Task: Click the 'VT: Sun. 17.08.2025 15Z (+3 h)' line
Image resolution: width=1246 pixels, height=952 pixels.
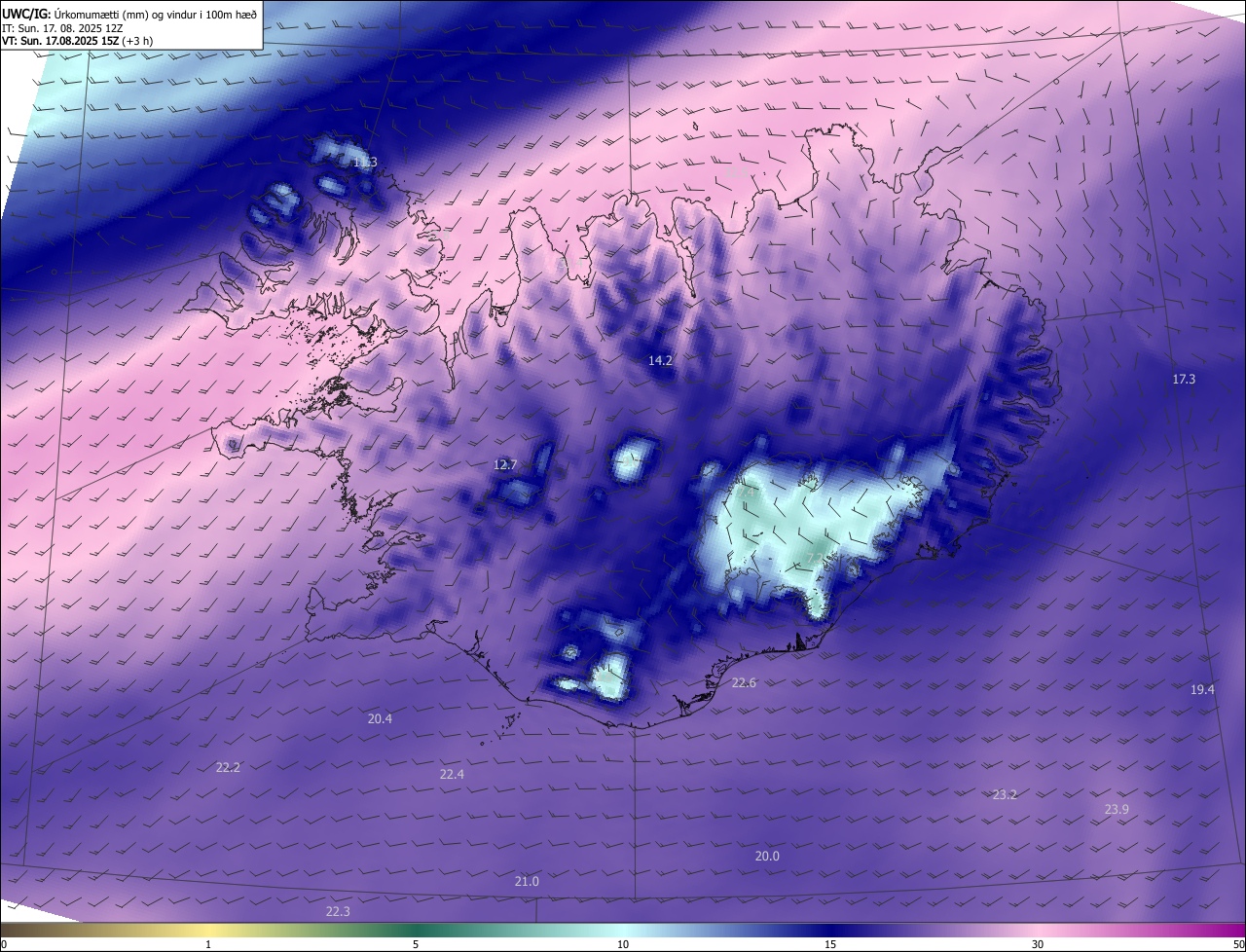Action: pos(77,41)
